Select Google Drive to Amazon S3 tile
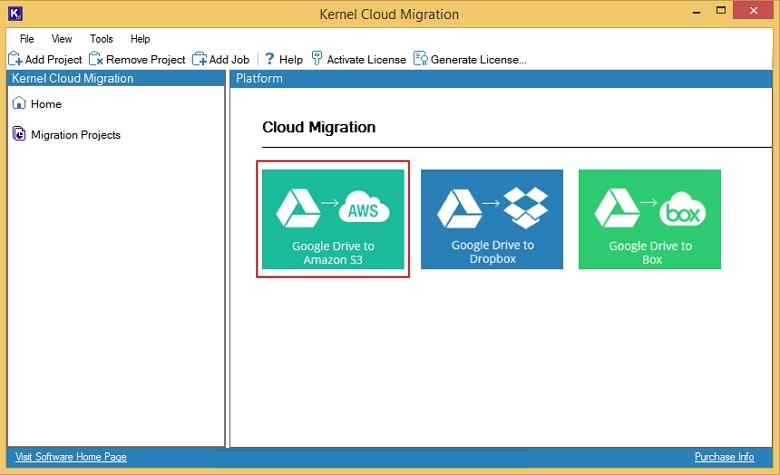The width and height of the screenshot is (780, 475). (x=333, y=219)
